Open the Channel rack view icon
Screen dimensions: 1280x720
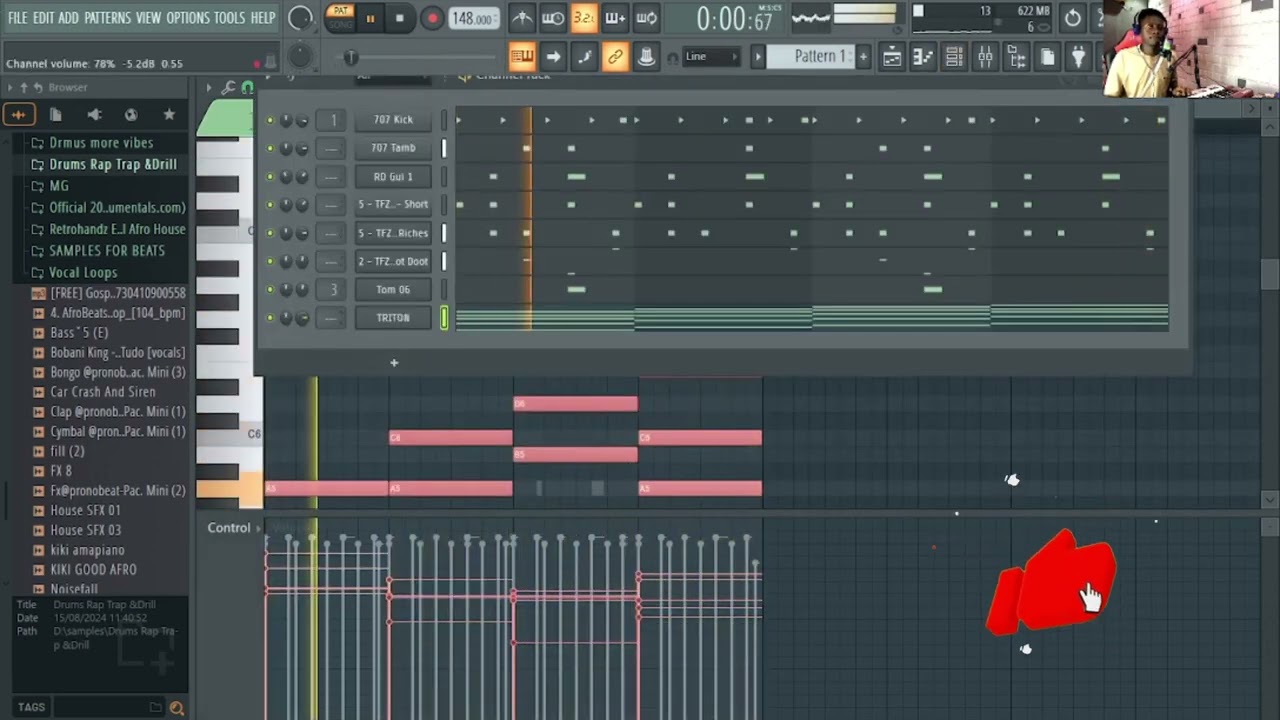(x=954, y=57)
